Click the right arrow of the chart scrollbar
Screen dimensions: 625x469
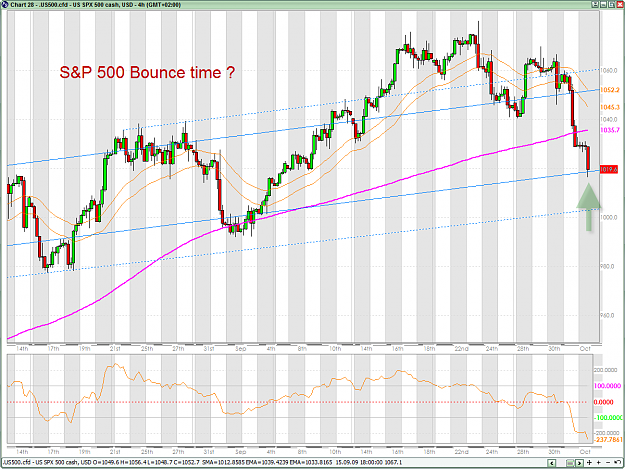[x=580, y=463]
